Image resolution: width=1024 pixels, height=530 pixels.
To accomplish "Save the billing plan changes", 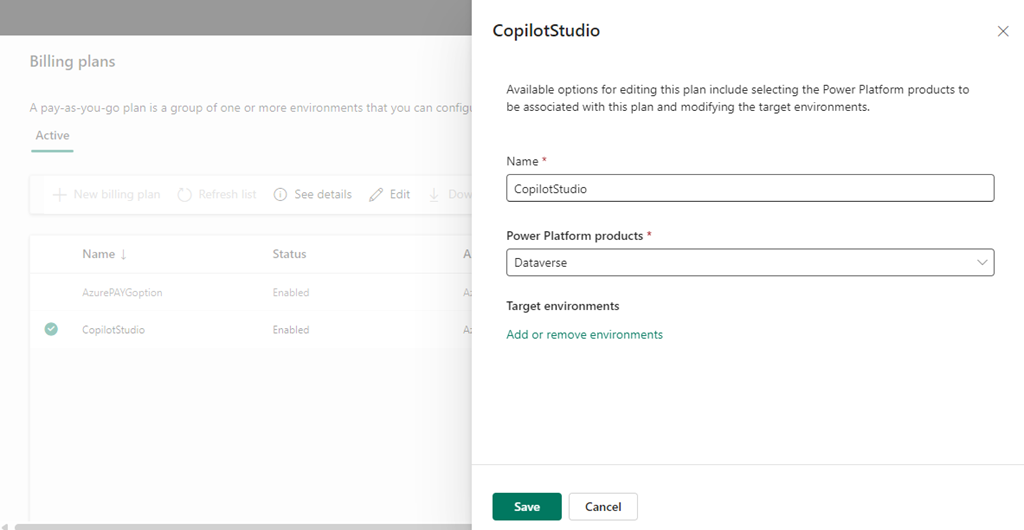I will pos(527,507).
